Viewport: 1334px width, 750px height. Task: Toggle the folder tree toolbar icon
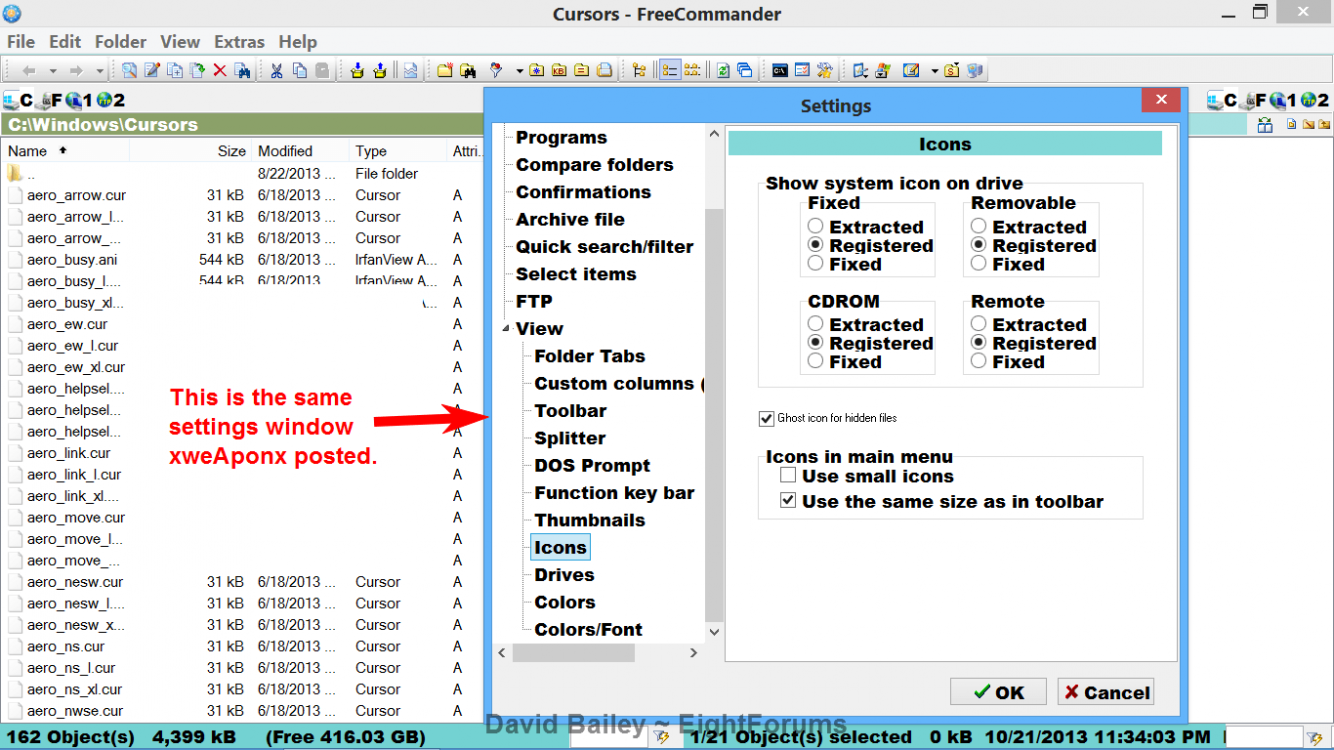tap(639, 71)
